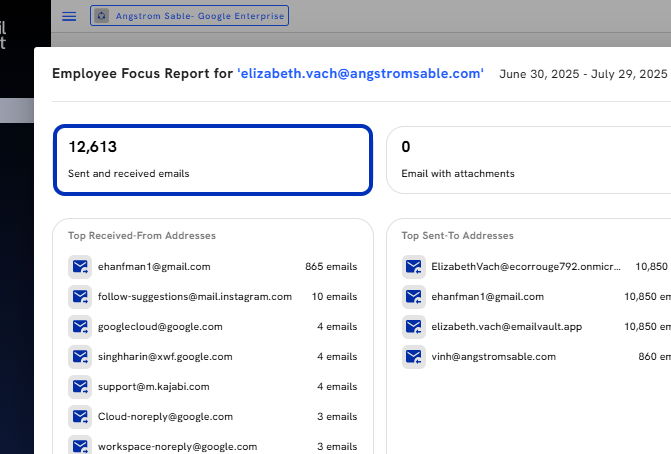Click the Angstrom Sable- Google Enterprise button
Screen dimensions: 671x454
pos(189,16)
